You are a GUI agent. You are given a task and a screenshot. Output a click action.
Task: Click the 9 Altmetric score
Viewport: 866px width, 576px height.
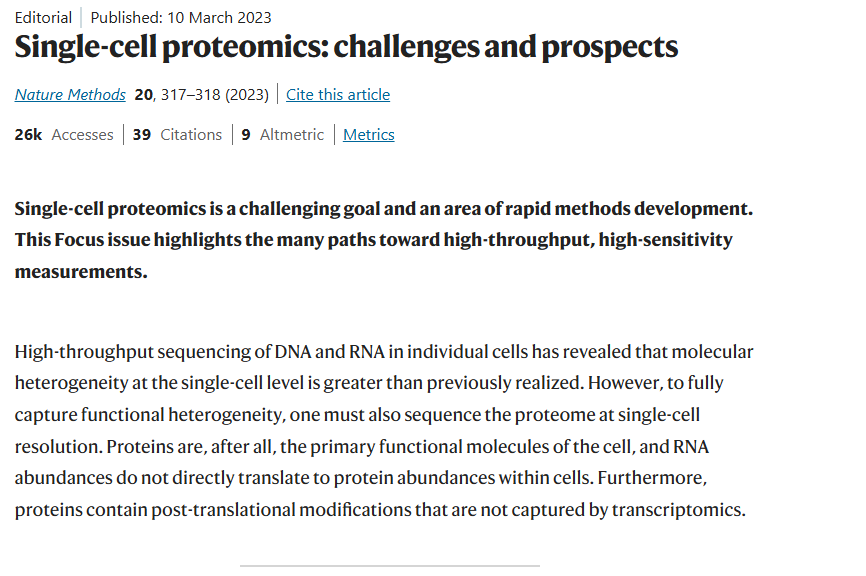click(x=283, y=135)
